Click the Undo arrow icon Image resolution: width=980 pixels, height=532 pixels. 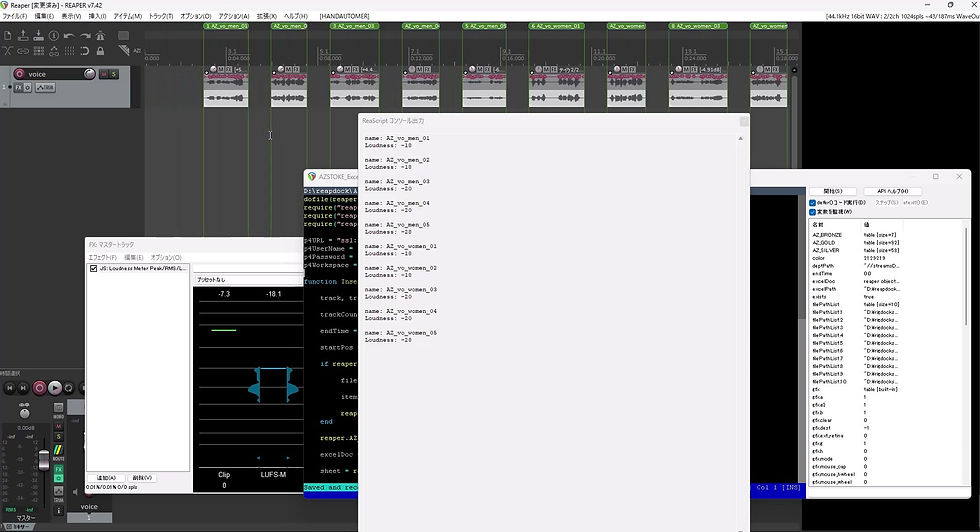click(69, 36)
